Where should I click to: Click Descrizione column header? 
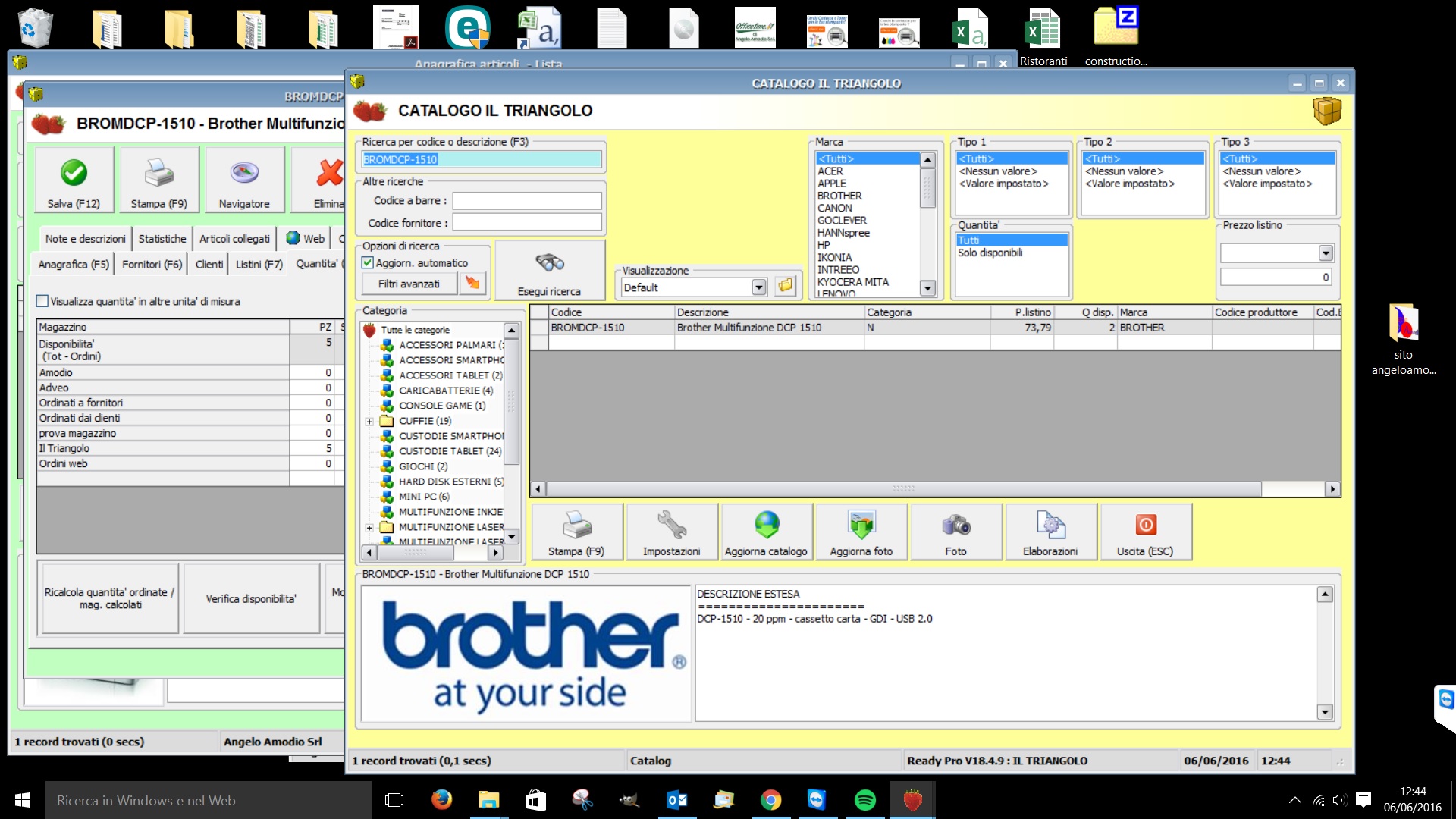click(x=769, y=312)
